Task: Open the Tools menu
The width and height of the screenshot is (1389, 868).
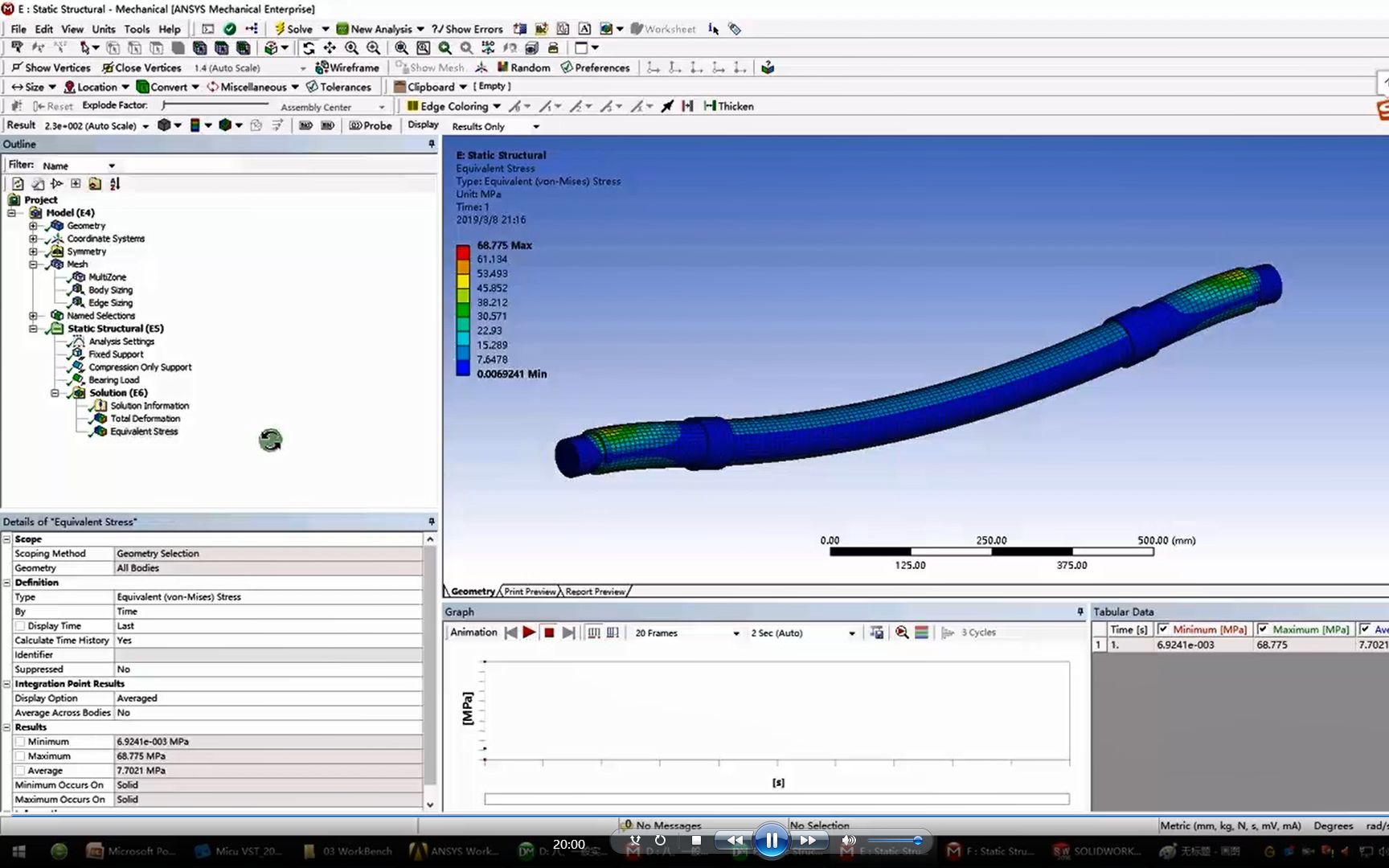Action: coord(137,29)
